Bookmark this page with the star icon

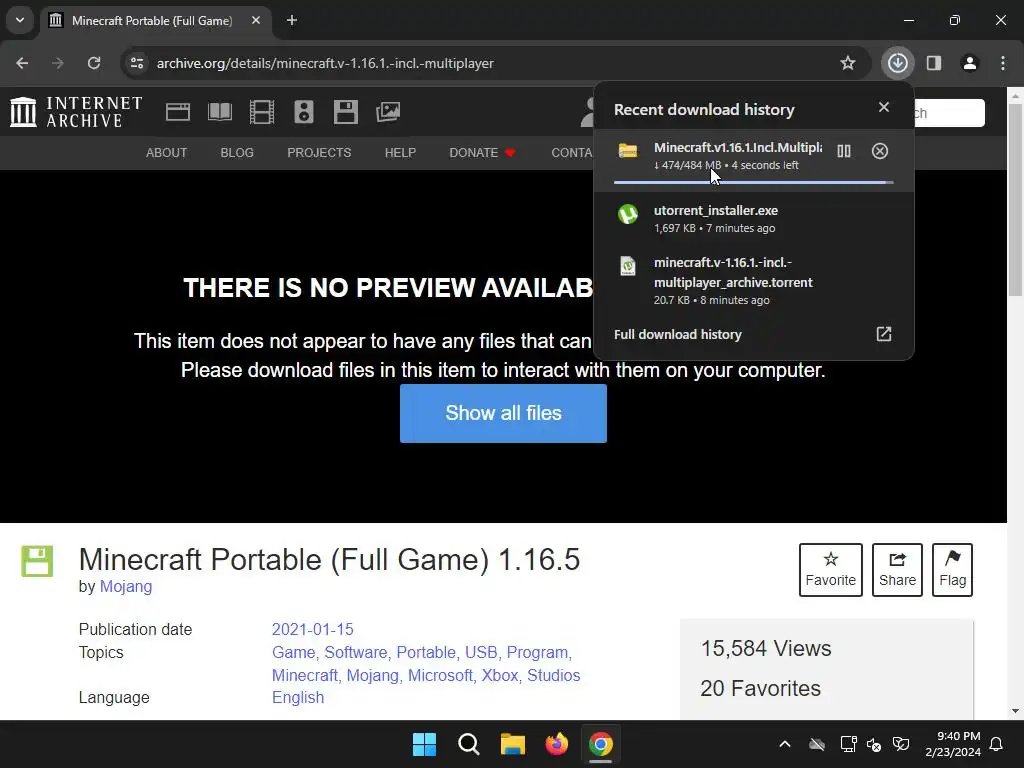coord(848,63)
